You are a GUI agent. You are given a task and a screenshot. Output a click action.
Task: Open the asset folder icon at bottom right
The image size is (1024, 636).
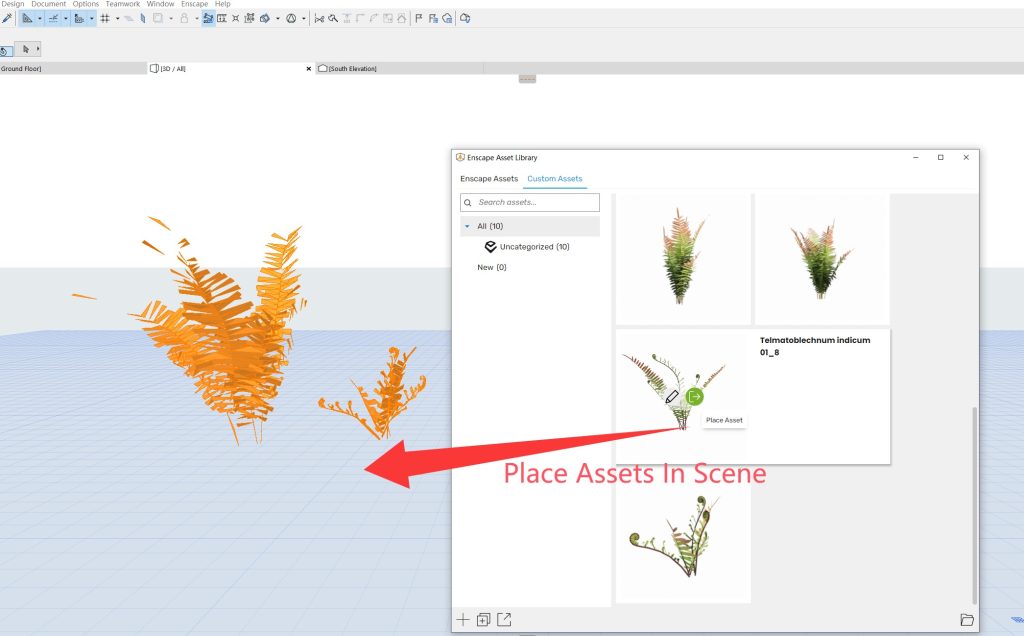click(x=966, y=620)
